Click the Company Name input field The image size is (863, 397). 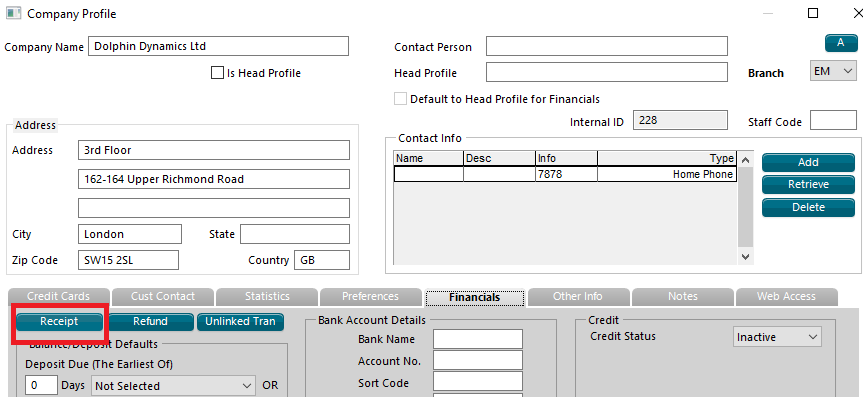click(219, 46)
